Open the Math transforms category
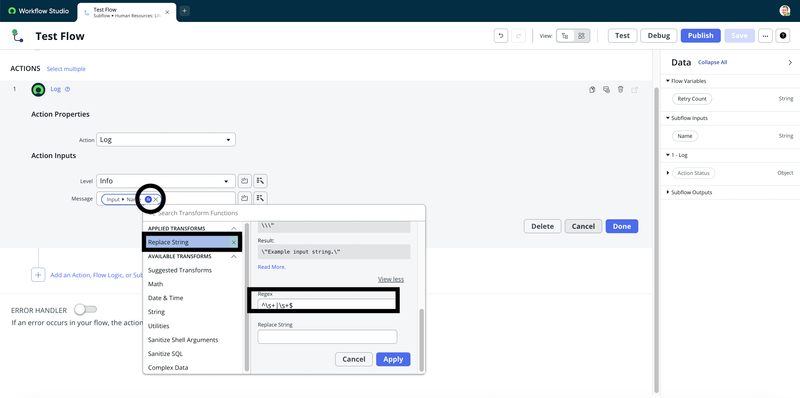800x398 pixels. click(x=156, y=284)
